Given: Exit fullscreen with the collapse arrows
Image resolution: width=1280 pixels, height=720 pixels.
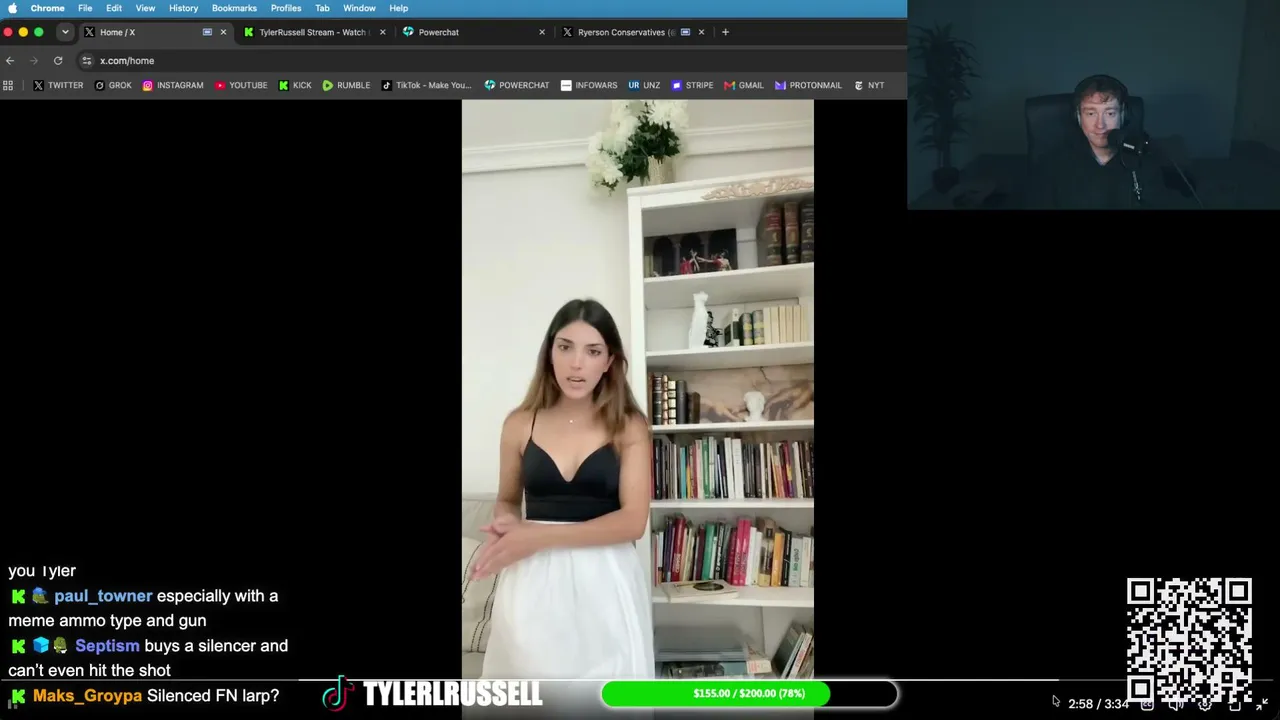Looking at the screenshot, I should pyautogui.click(x=1262, y=704).
